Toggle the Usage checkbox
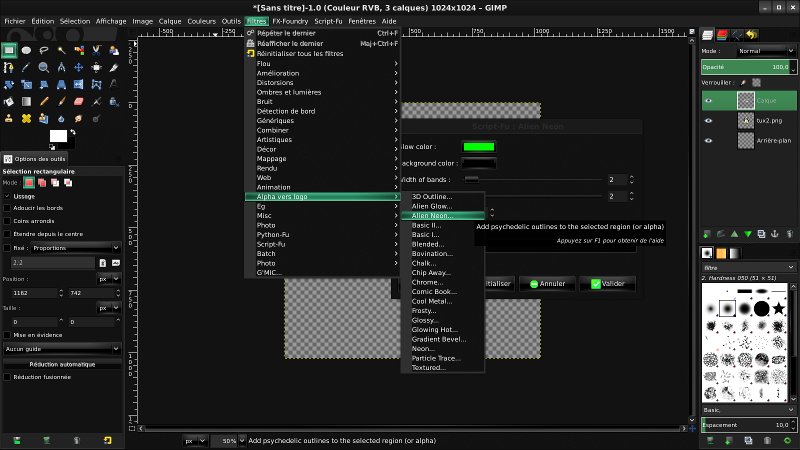The width and height of the screenshot is (800, 450). tap(7, 196)
